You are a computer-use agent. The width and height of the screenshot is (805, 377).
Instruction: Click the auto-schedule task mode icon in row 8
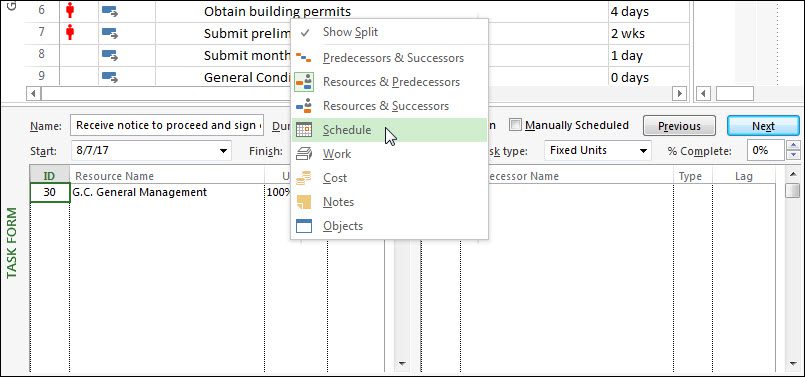pyautogui.click(x=110, y=55)
